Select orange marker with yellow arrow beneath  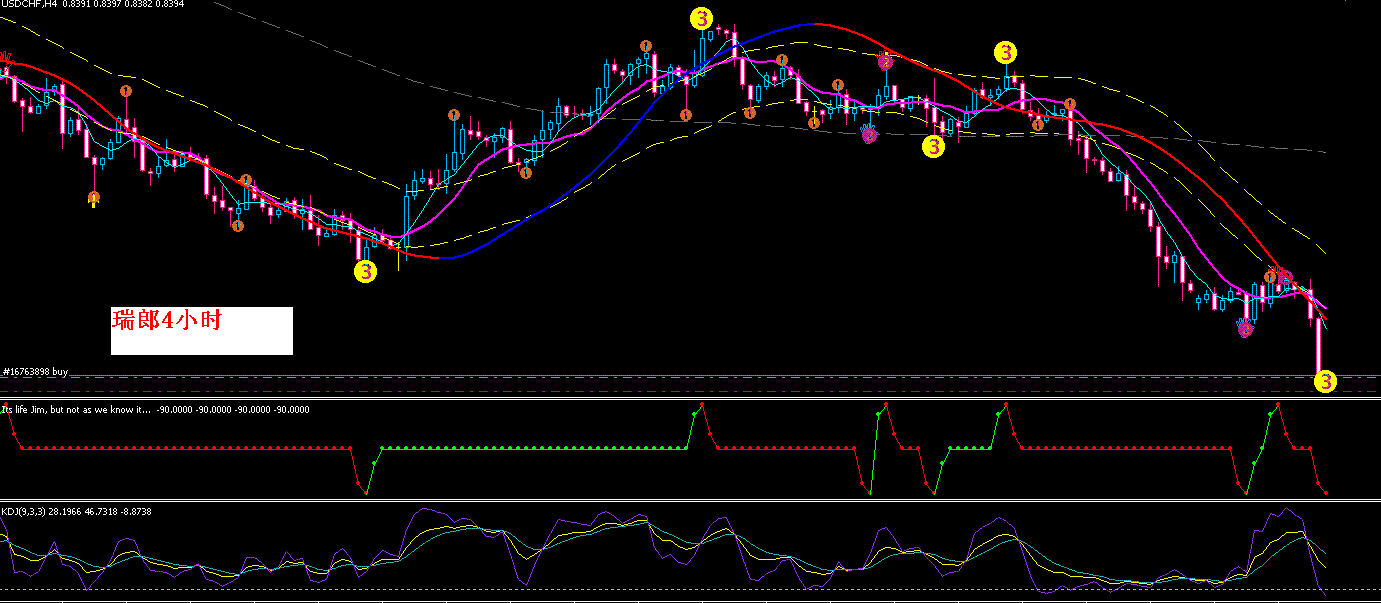[93, 199]
